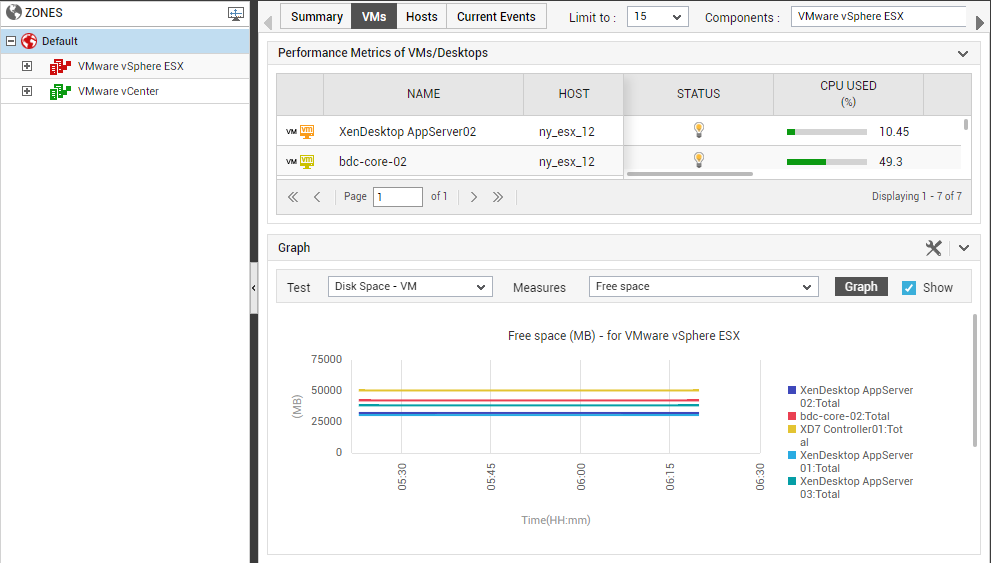Click CPU used bar for XenDesktop AppServer02
991x563 pixels.
(x=827, y=132)
